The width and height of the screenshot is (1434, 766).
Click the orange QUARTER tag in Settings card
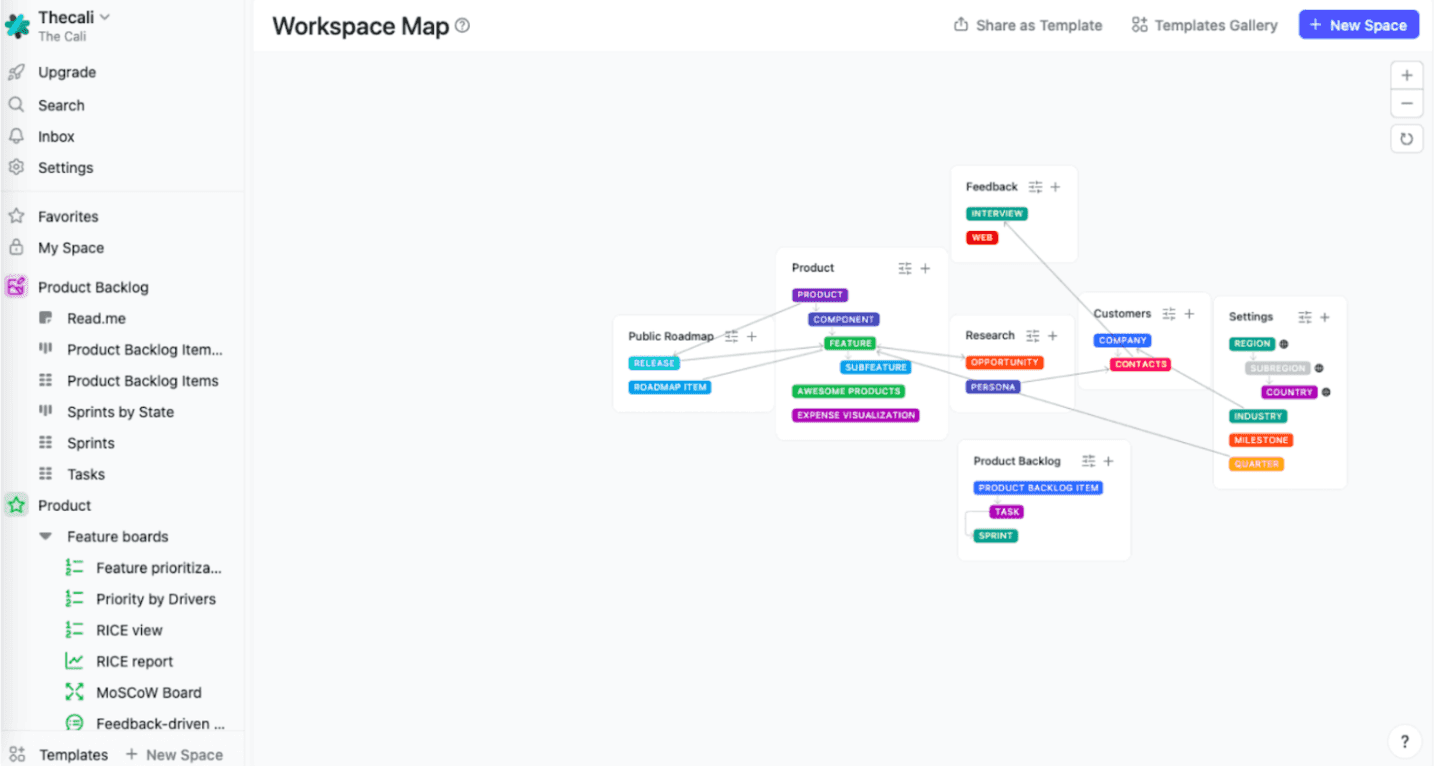[x=1257, y=464]
